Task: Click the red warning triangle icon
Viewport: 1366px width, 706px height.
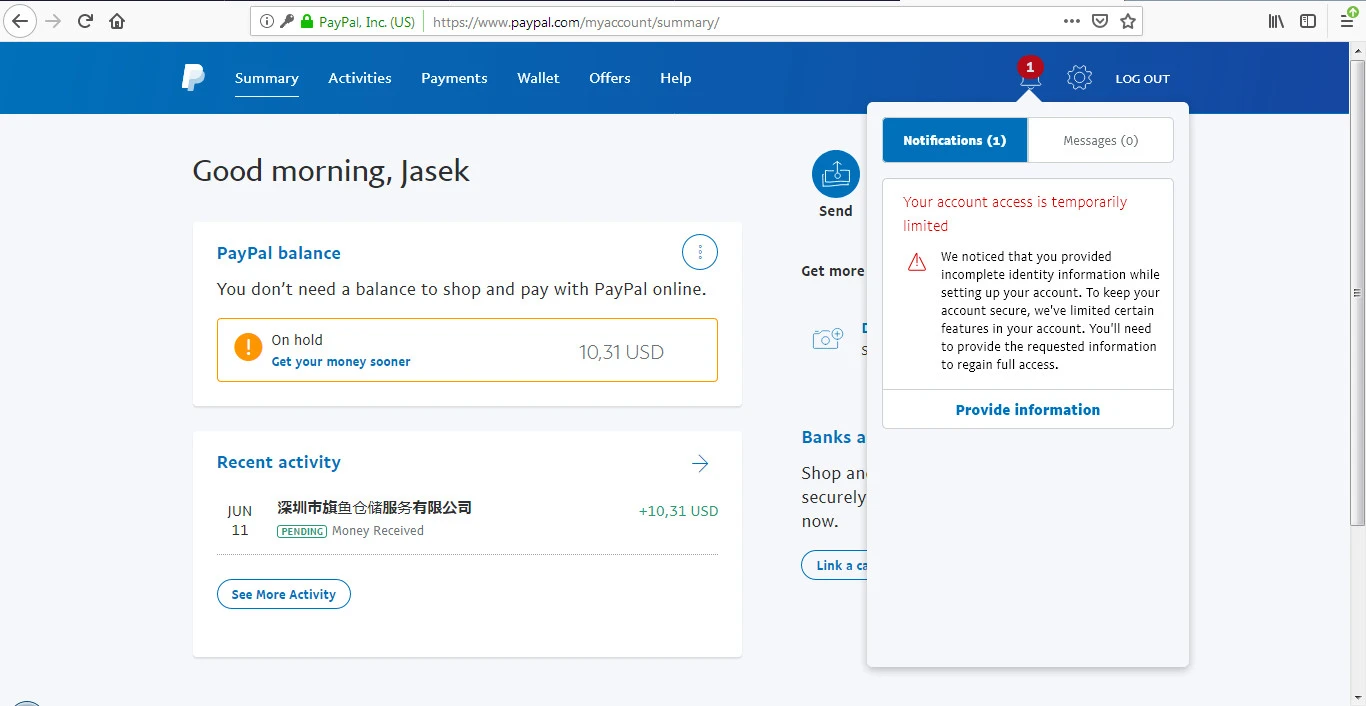Action: pyautogui.click(x=917, y=263)
